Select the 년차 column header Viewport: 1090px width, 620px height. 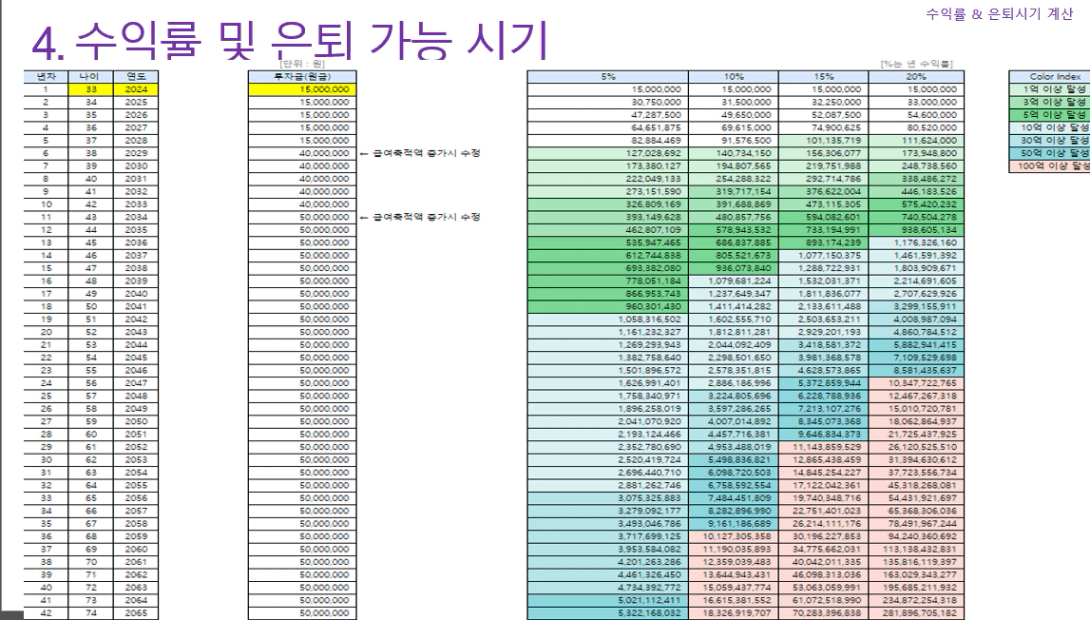point(46,76)
